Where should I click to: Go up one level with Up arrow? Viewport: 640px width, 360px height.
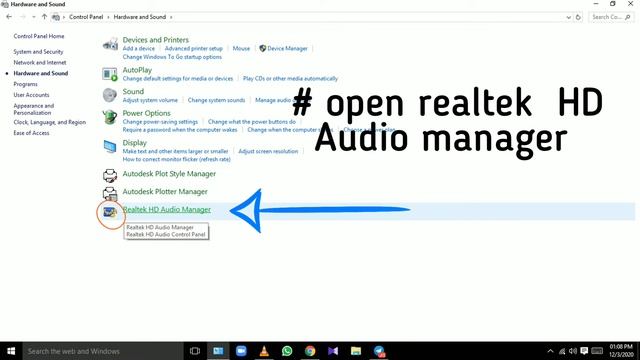[x=44, y=17]
